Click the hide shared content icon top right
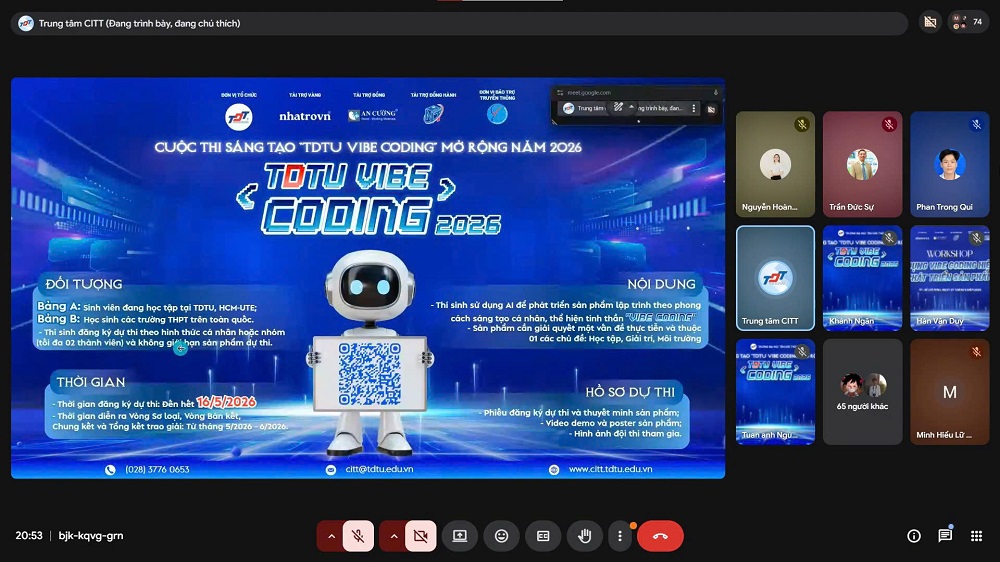This screenshot has width=1000, height=562. (930, 22)
